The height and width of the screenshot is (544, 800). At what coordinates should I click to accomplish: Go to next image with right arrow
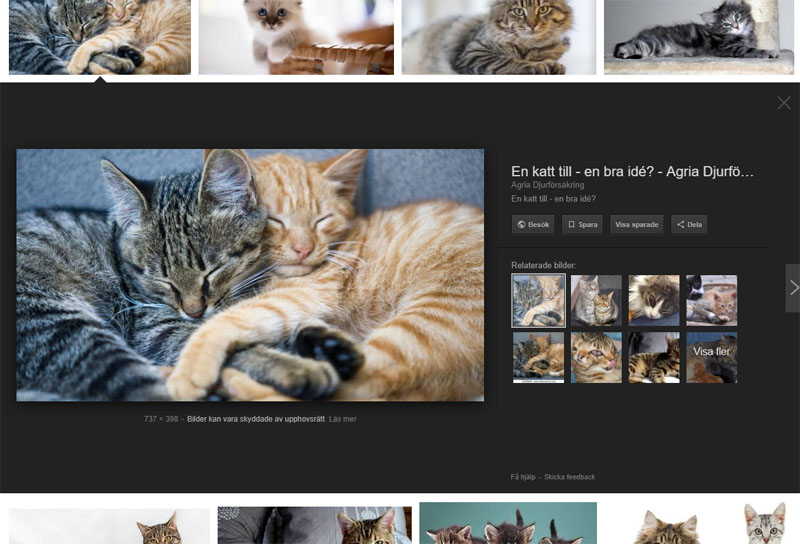pos(793,288)
